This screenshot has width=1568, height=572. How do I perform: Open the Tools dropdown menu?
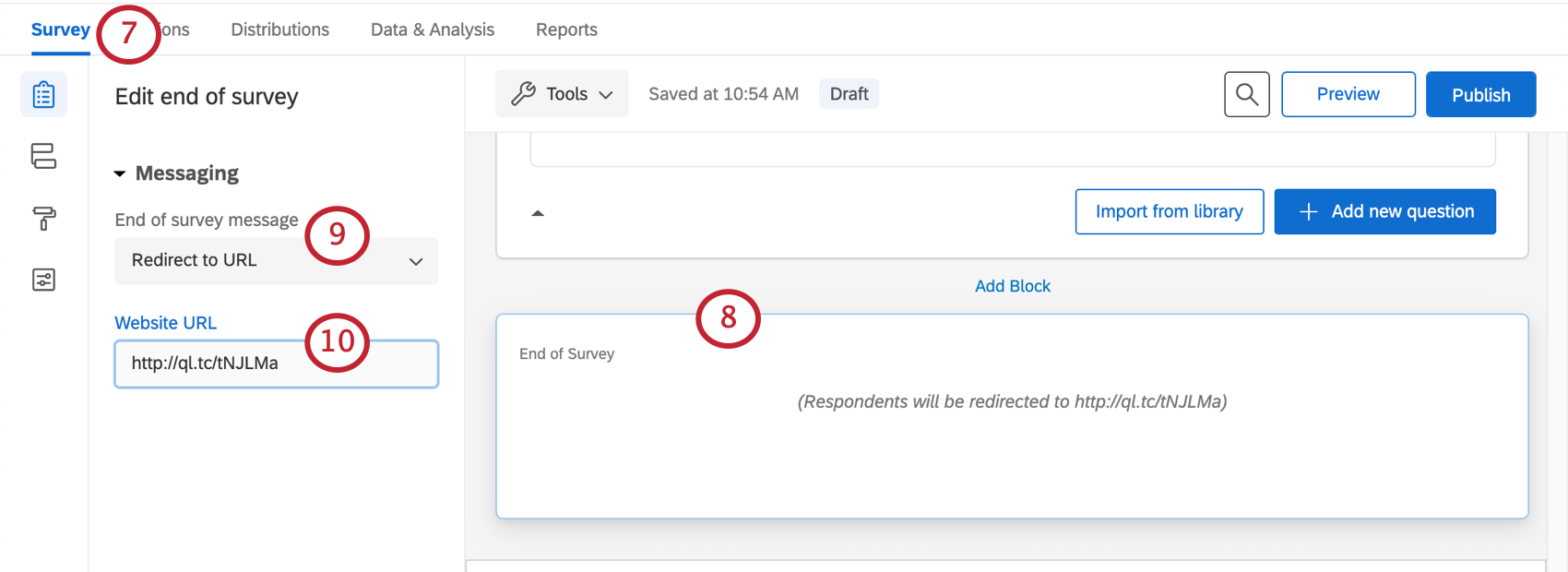(562, 94)
